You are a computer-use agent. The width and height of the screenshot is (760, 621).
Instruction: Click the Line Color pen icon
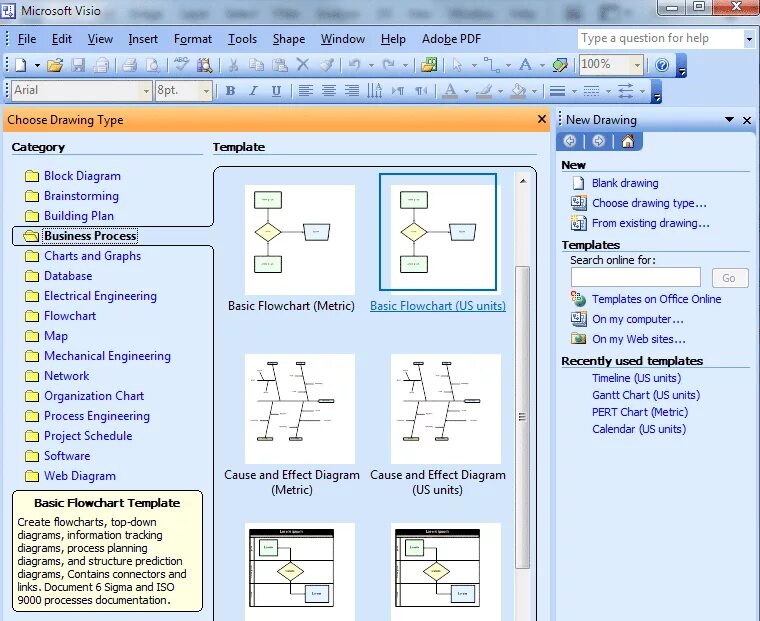point(485,91)
